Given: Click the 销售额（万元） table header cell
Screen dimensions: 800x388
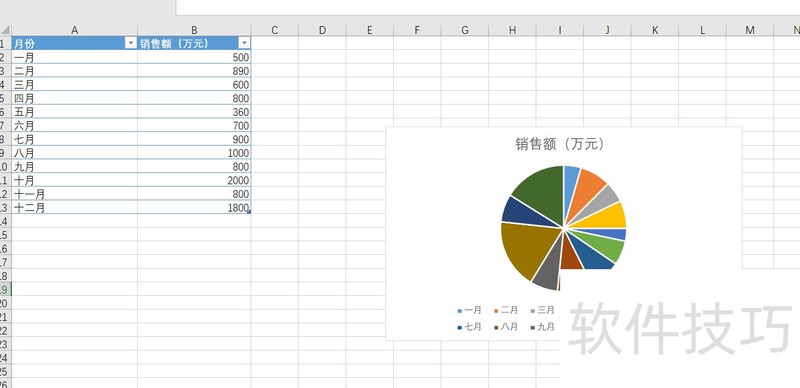Looking at the screenshot, I should 194,43.
